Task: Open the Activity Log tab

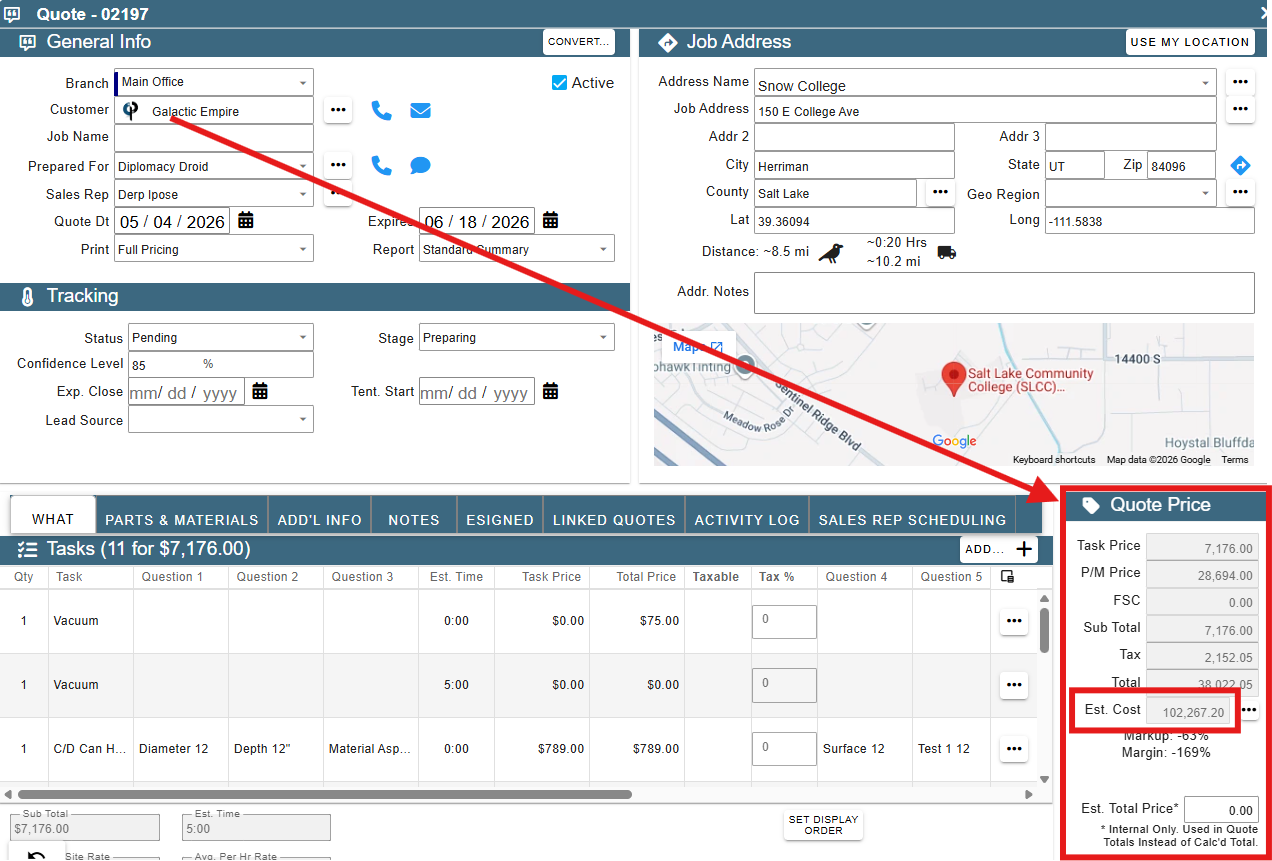Action: tap(747, 519)
